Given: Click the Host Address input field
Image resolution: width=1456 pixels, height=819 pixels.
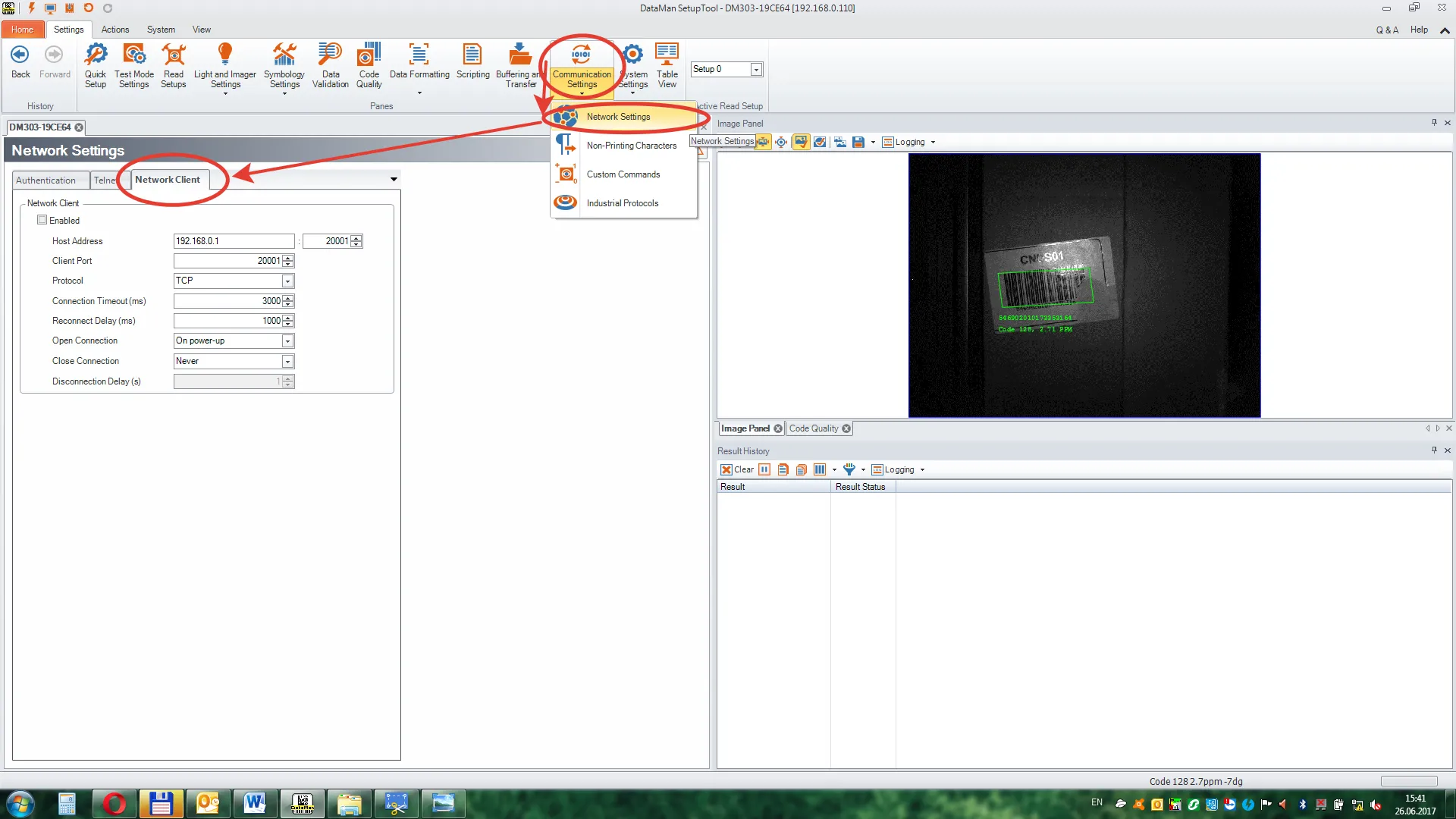Looking at the screenshot, I should 234,241.
